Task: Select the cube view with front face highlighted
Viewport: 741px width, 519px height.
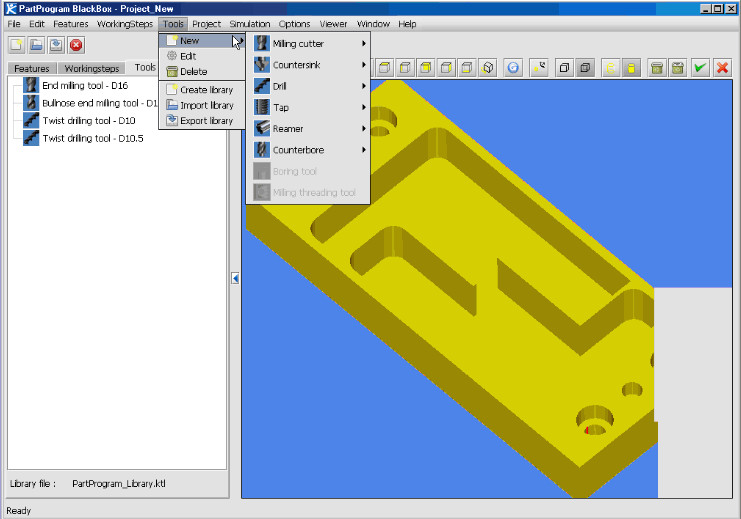Action: (426, 68)
